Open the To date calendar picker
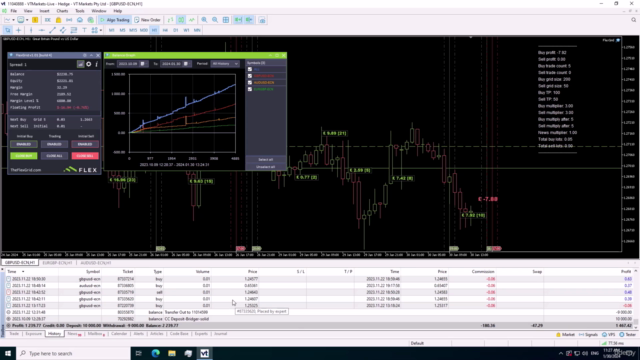 pos(186,64)
